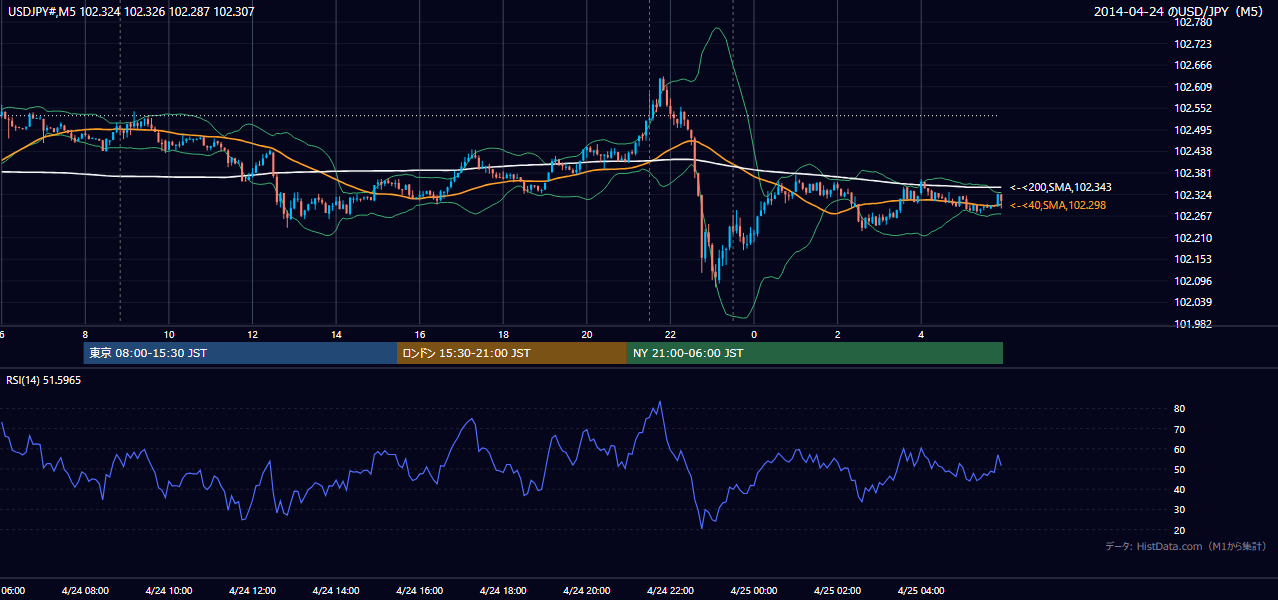Click price axis value 102.210
The height and width of the screenshot is (600, 1278).
coord(1193,238)
